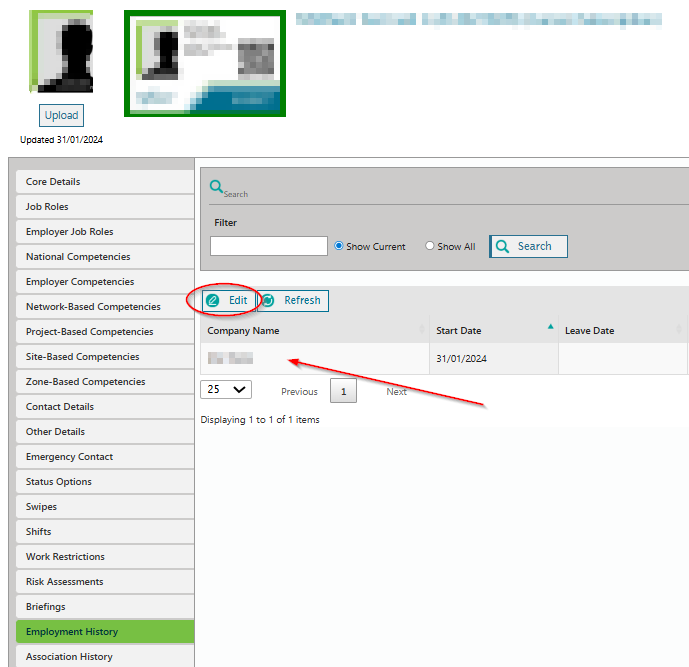
Task: Click the Company Name sort arrows
Action: click(421, 329)
